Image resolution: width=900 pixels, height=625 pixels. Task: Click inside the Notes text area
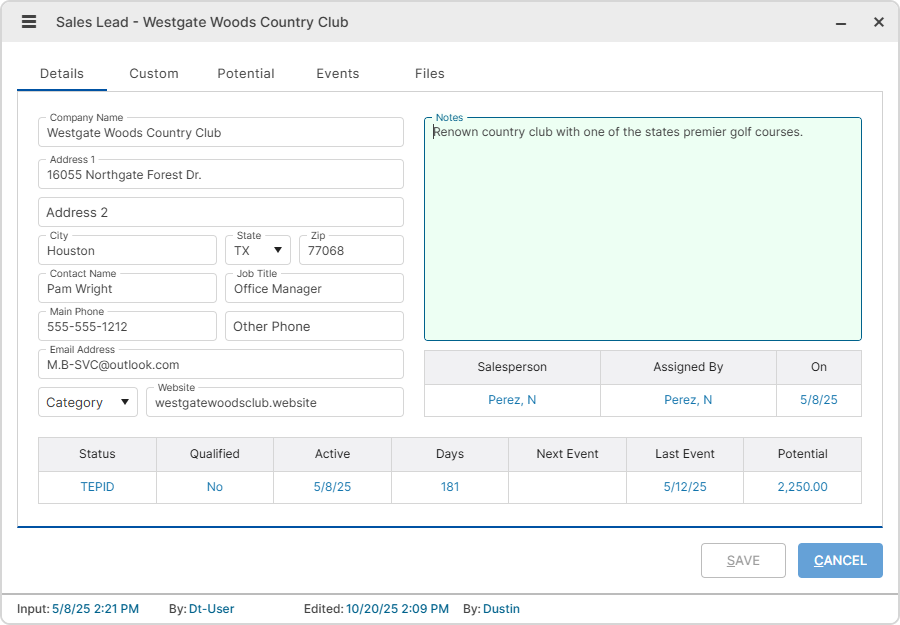coord(643,230)
